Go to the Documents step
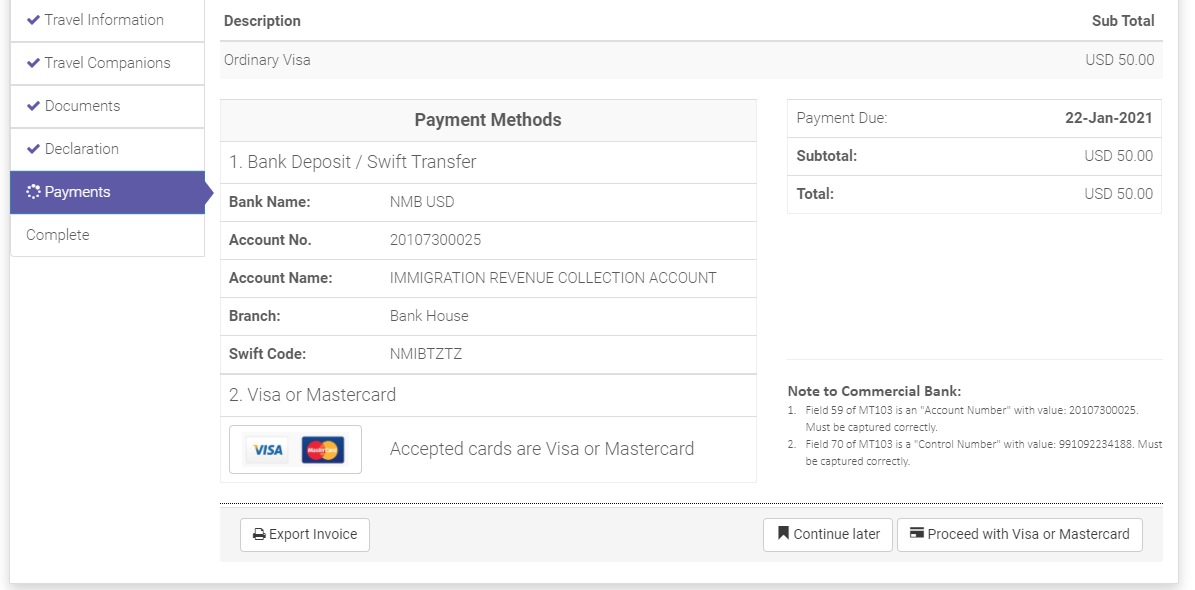 click(x=107, y=106)
